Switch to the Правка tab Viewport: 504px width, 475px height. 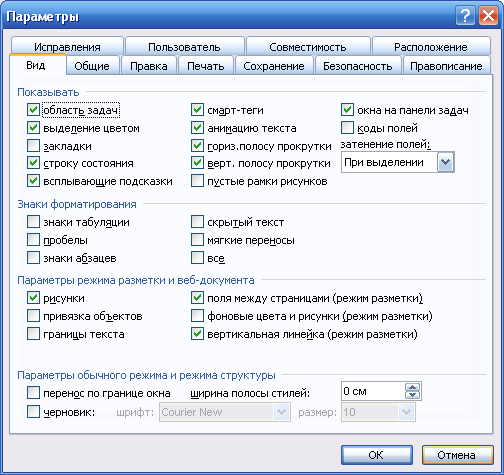pos(149,66)
